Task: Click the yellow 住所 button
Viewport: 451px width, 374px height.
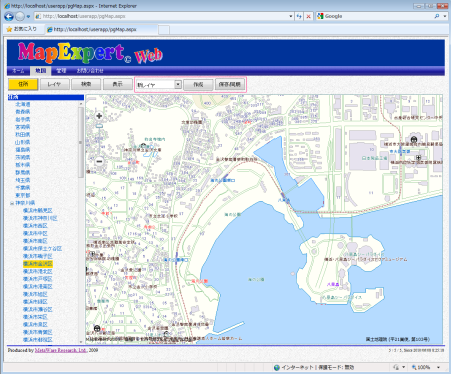Action: point(23,84)
